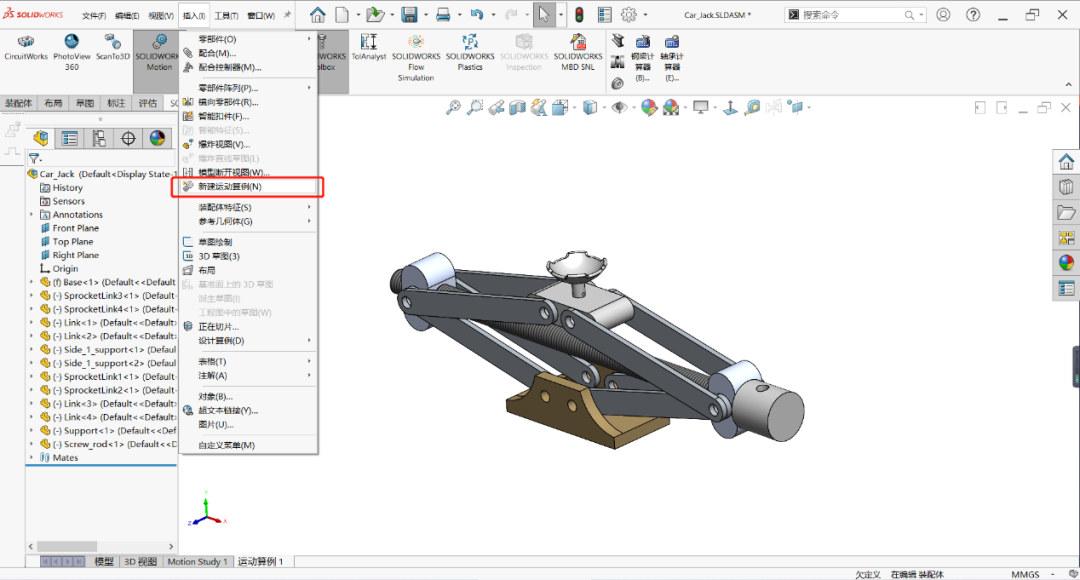
Task: Switch to the 评估 ribbon tab
Action: pos(147,103)
